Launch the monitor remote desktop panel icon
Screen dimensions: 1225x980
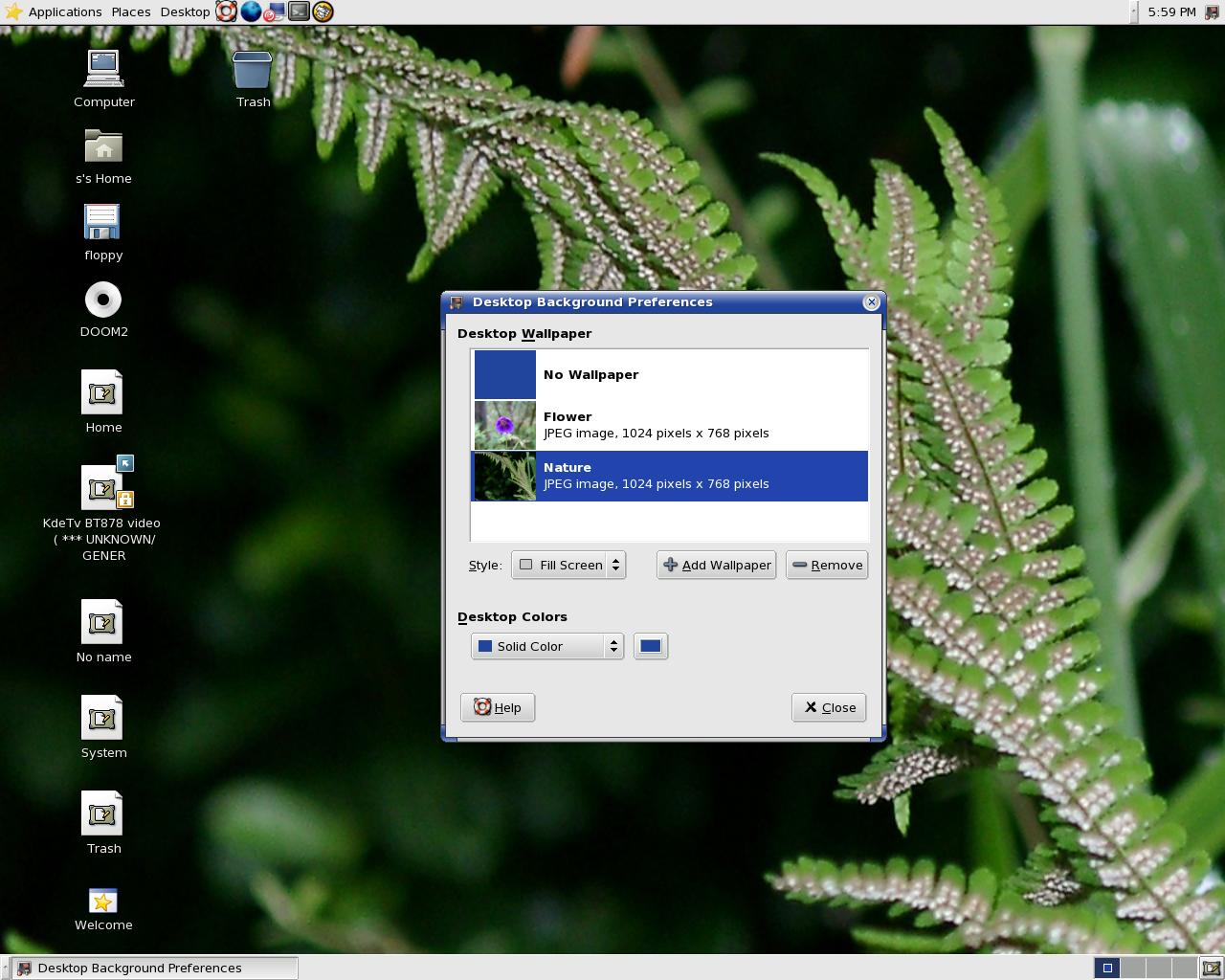pos(275,11)
